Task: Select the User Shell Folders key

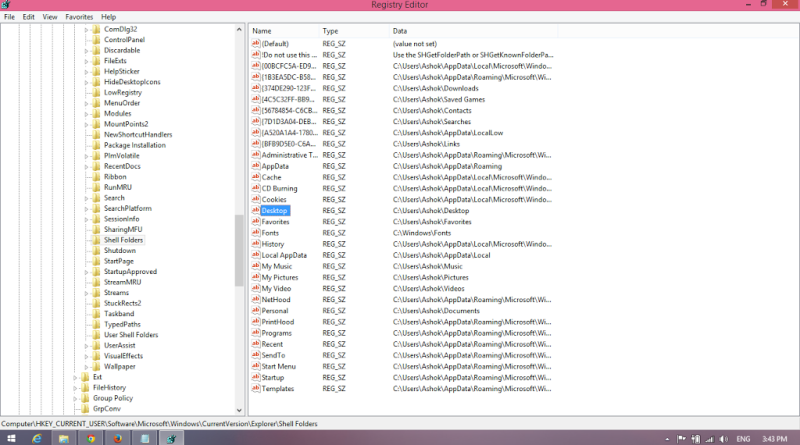Action: (x=131, y=334)
